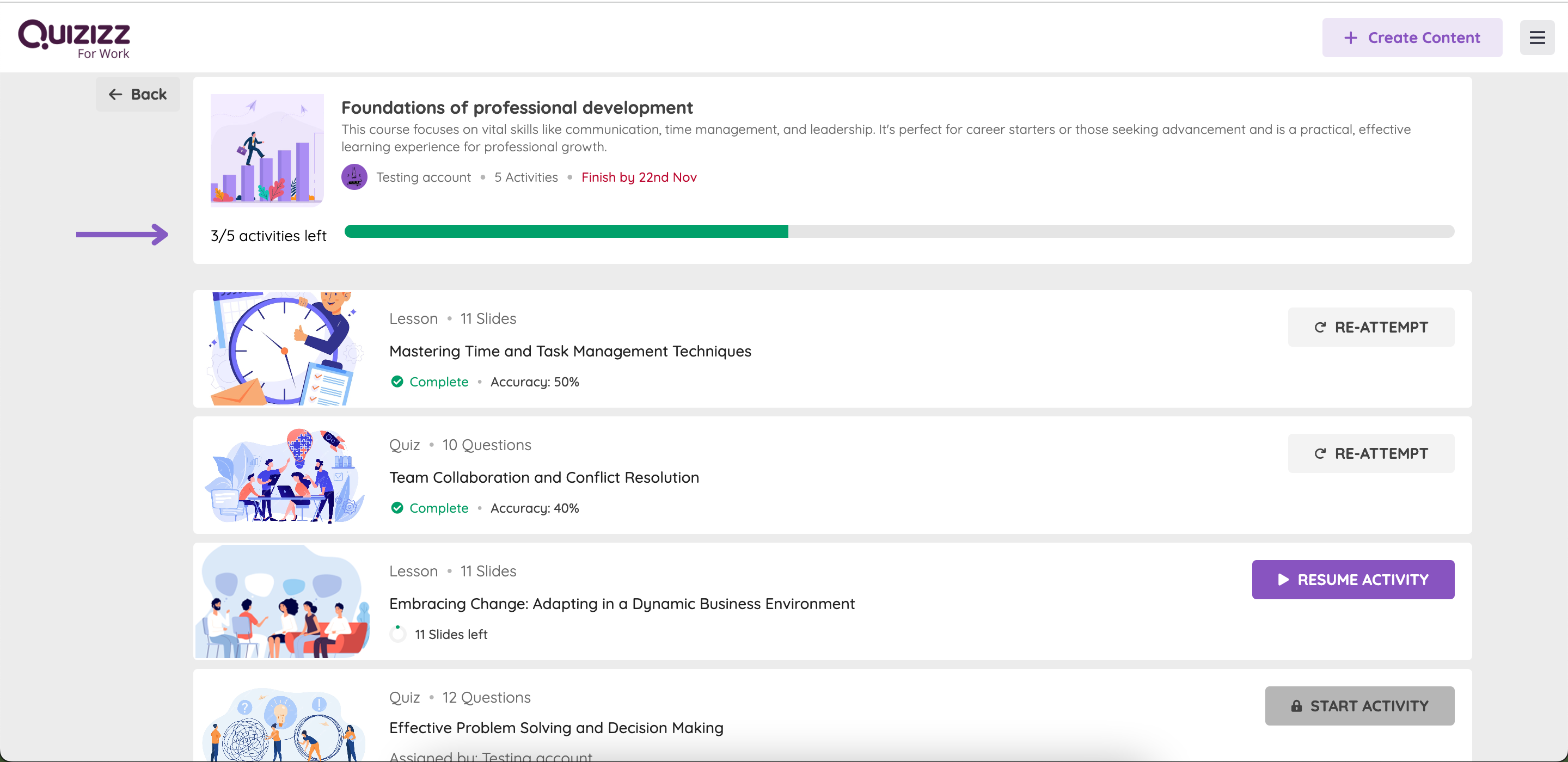Click the clock thumbnail of Mastering Time lesson
1568x762 pixels.
[x=284, y=349]
